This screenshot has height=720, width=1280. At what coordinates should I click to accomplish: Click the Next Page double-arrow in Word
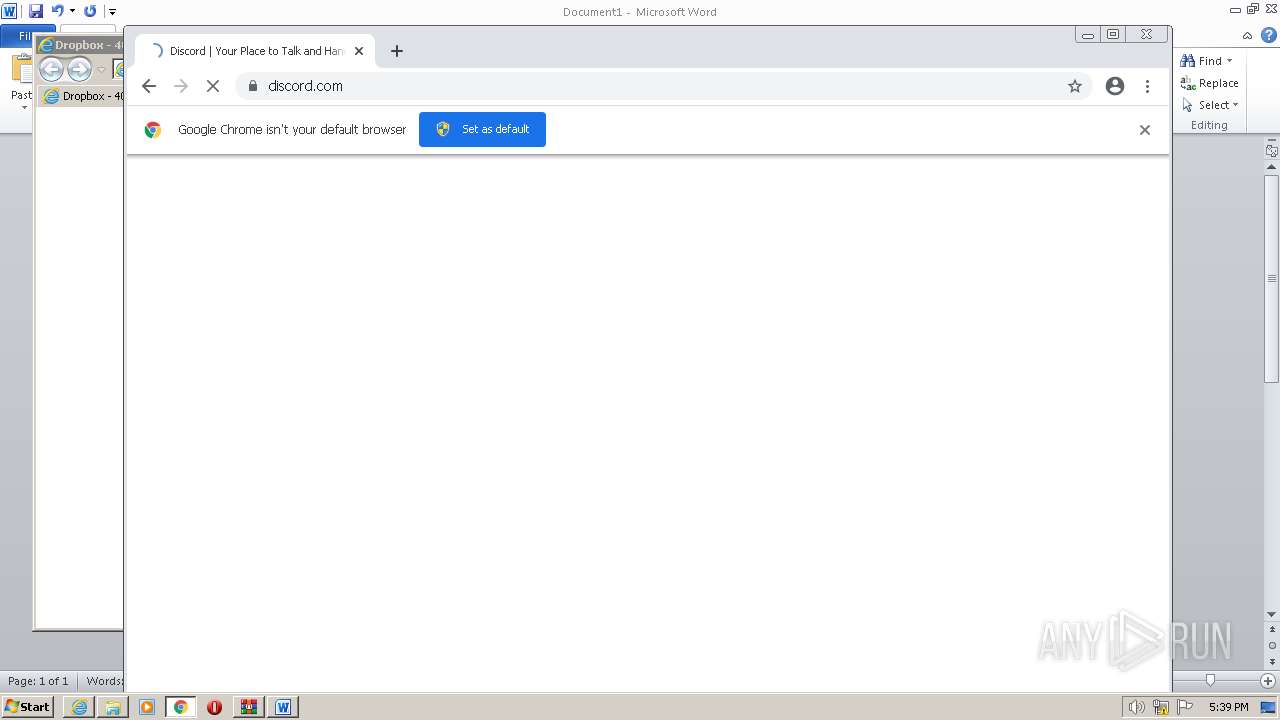point(1272,661)
